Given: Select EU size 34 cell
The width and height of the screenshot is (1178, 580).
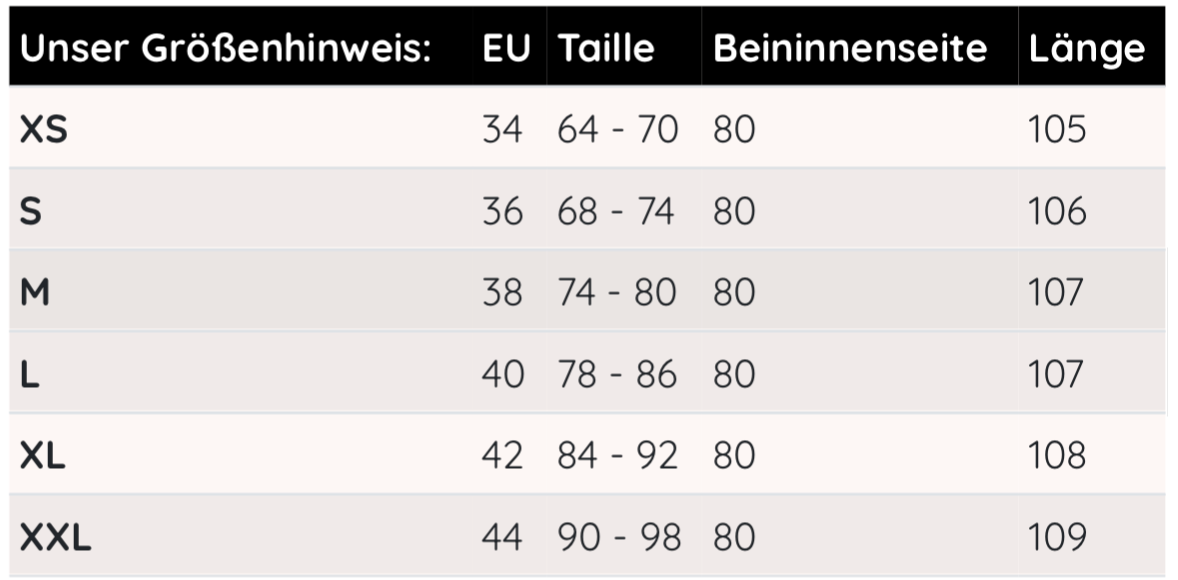Looking at the screenshot, I should click(x=502, y=130).
